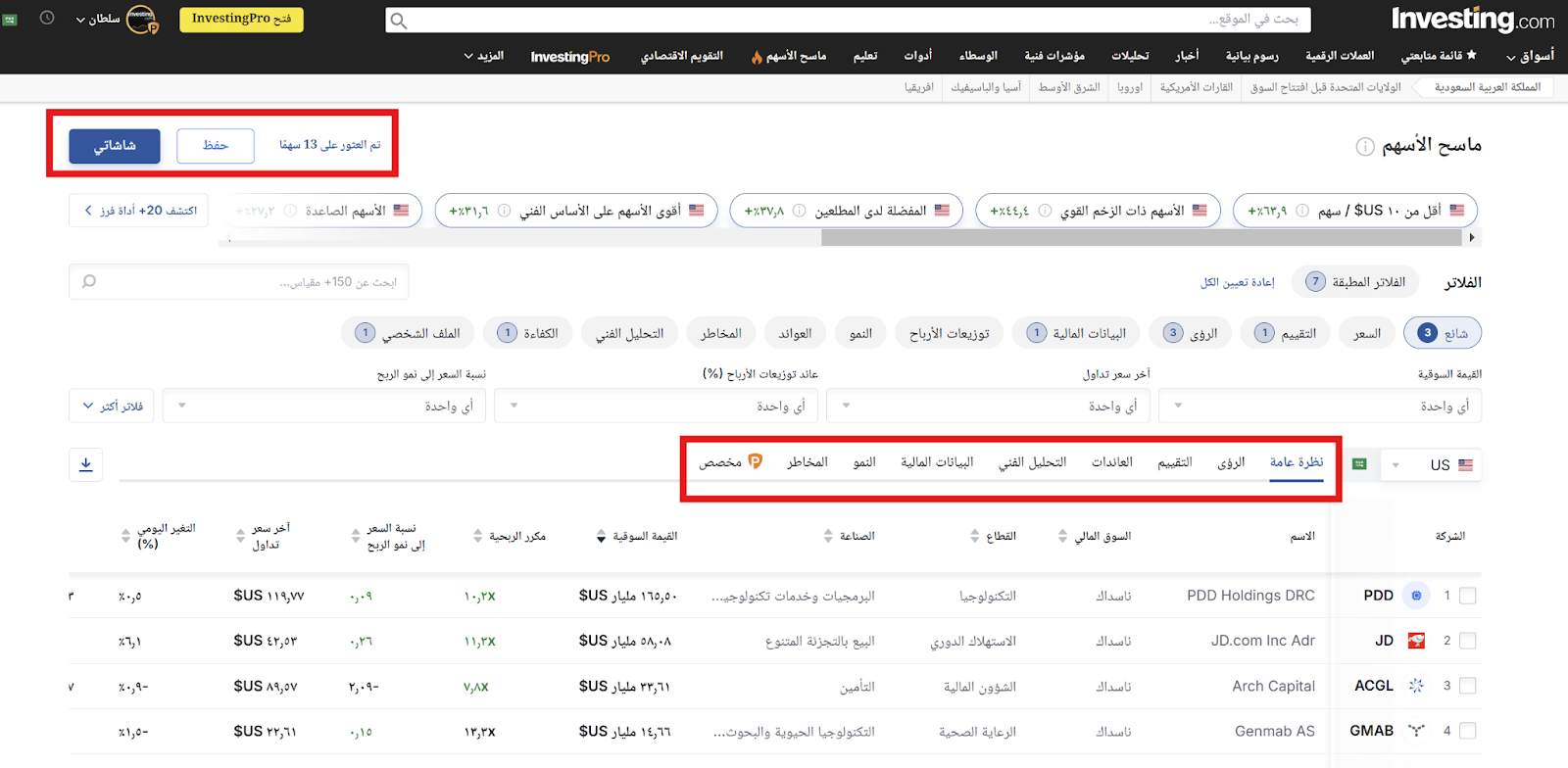Open the clock icon in the top bar
Screen dimensions: 1568x768
[47, 19]
